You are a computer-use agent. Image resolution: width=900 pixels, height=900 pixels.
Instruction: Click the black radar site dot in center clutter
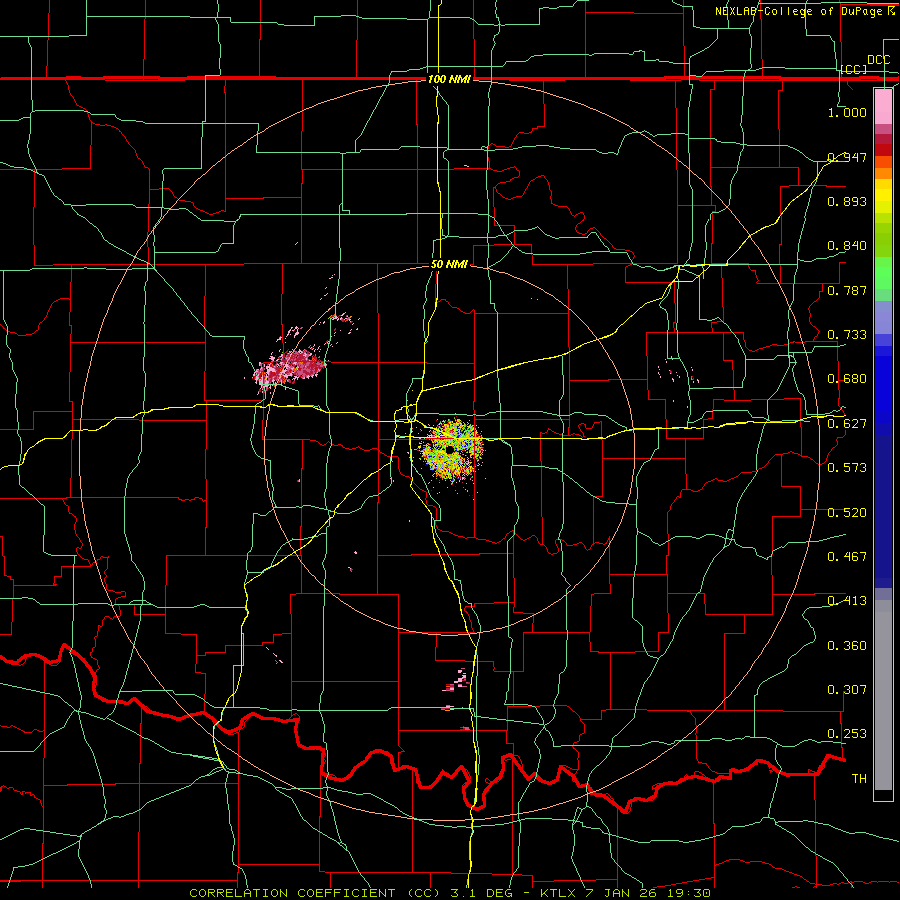coord(450,449)
